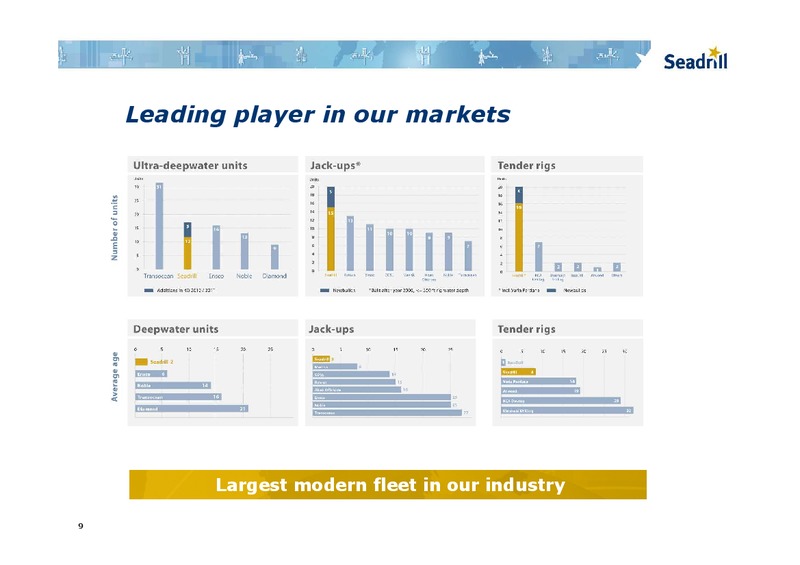
Task: Select the 'Ultra-deepwater units' chart heading
Action: click(190, 165)
